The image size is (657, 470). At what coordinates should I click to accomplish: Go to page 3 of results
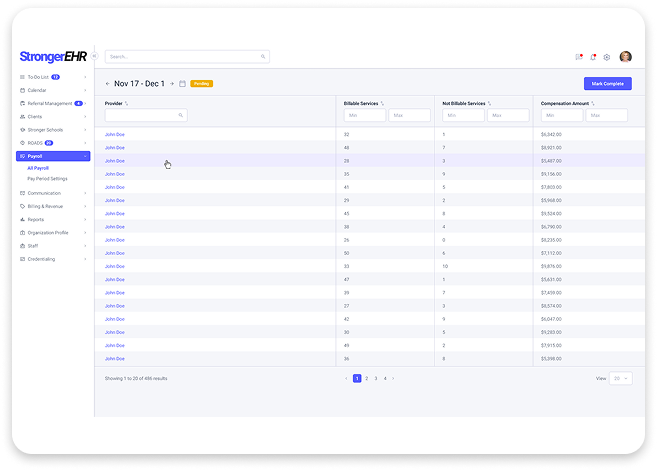click(375, 378)
